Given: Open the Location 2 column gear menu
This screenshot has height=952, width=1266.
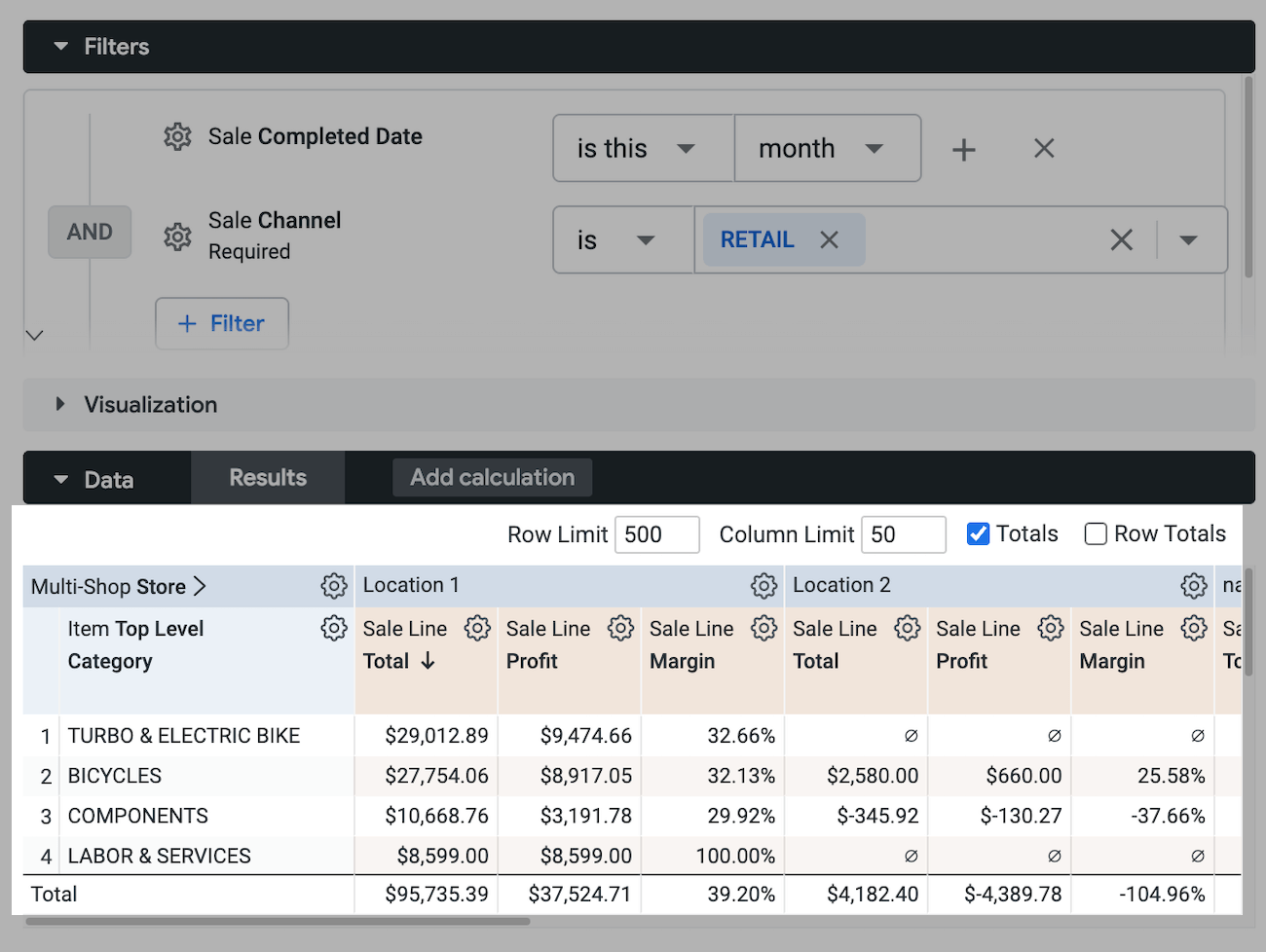Looking at the screenshot, I should click(1194, 586).
